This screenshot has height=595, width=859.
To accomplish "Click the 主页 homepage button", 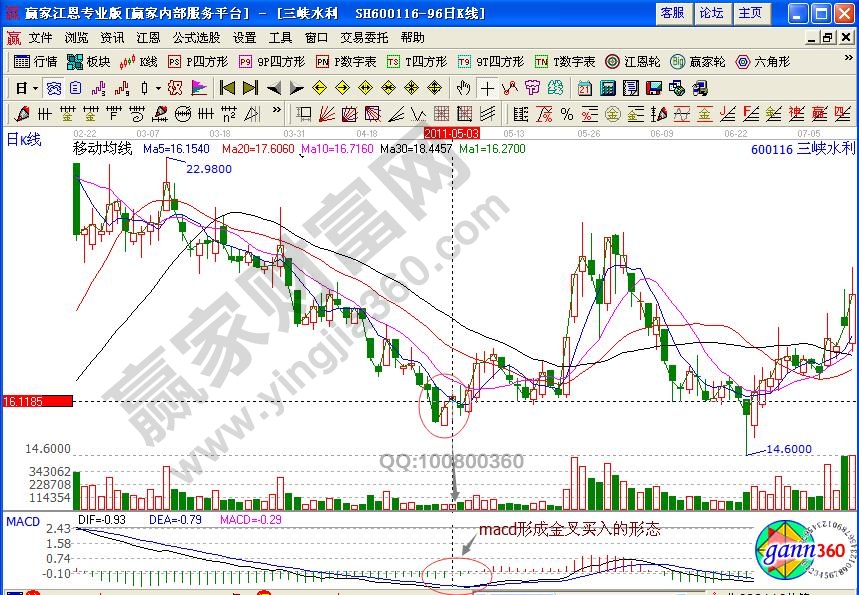I will click(751, 13).
